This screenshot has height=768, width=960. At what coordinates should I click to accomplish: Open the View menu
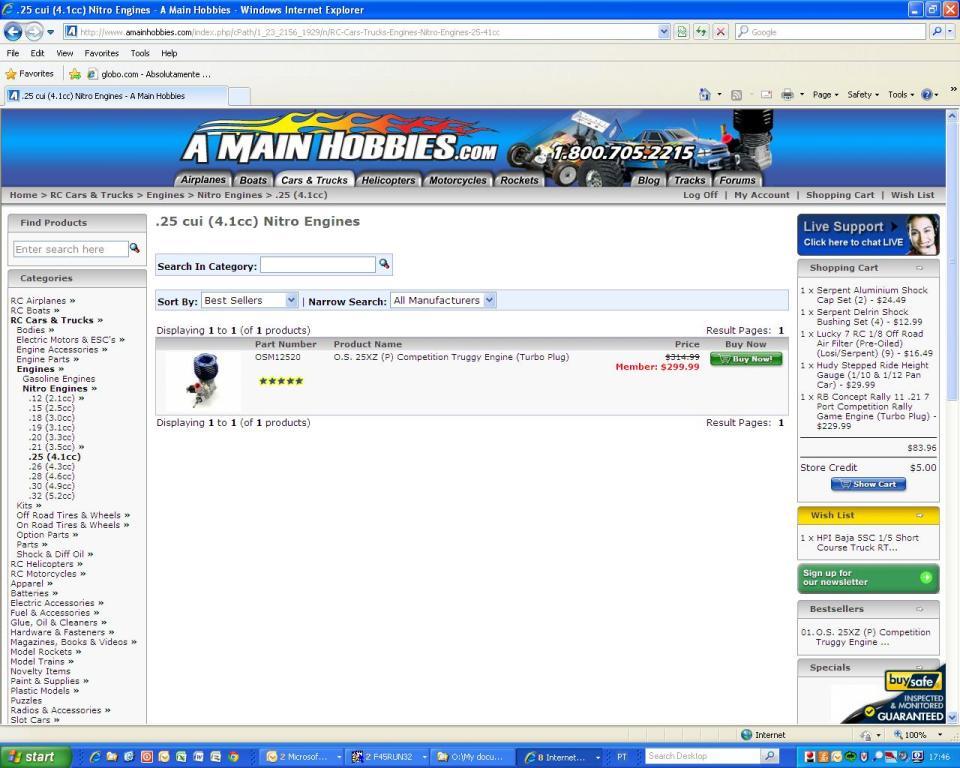[65, 53]
